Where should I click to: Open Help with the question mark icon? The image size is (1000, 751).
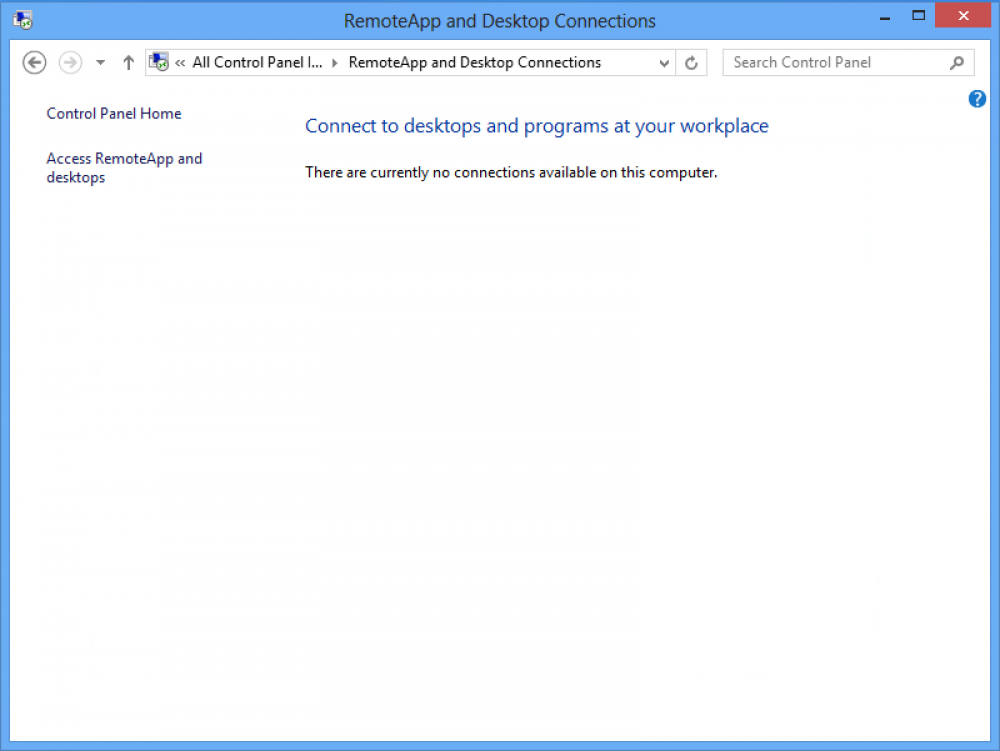[977, 99]
